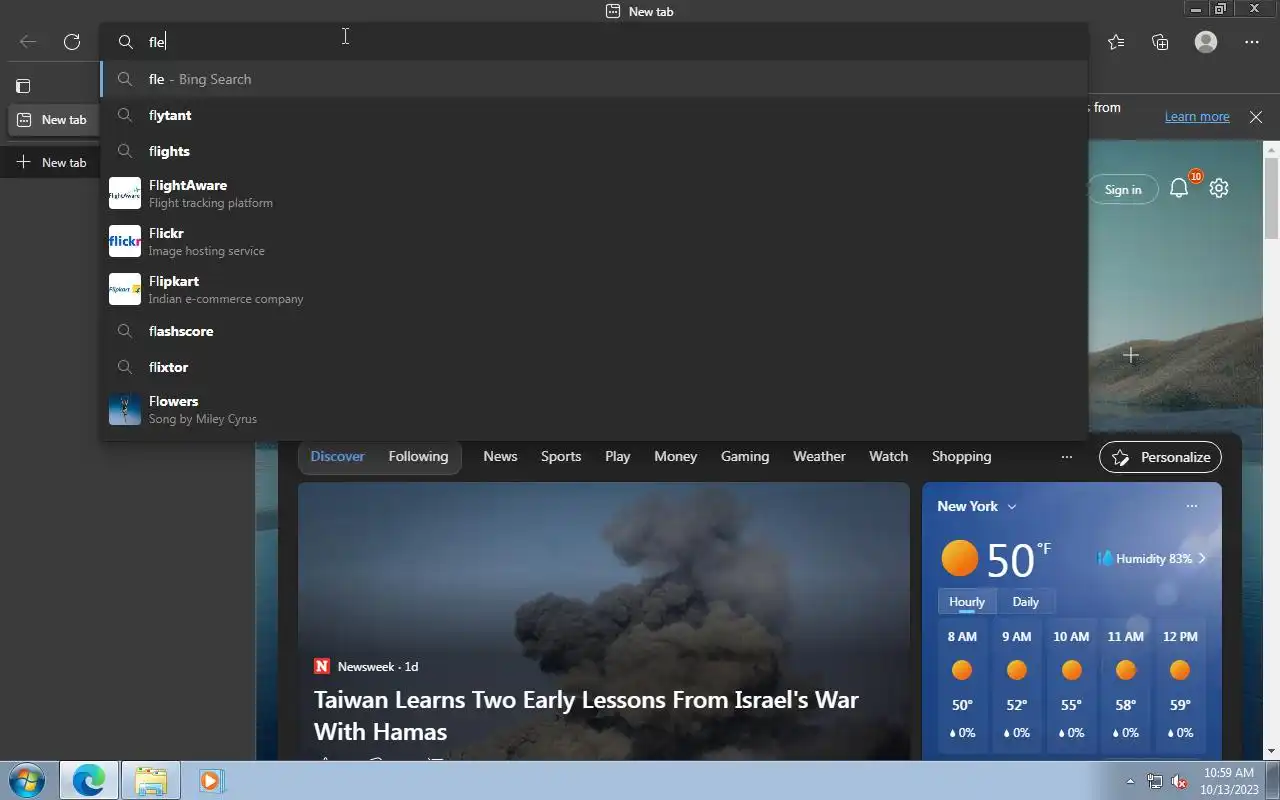Open Microsoft Edge from the taskbar
Image resolution: width=1280 pixels, height=800 pixels.
tap(89, 780)
